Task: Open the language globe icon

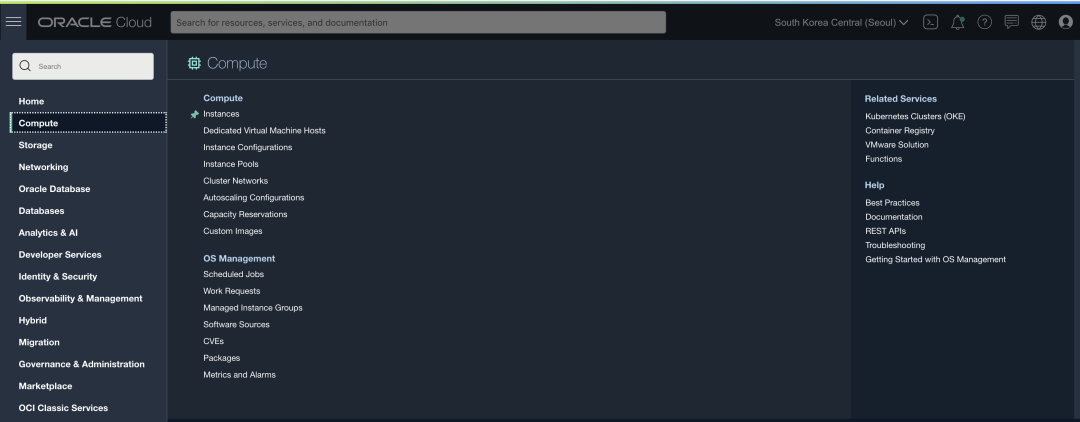Action: pos(1038,22)
